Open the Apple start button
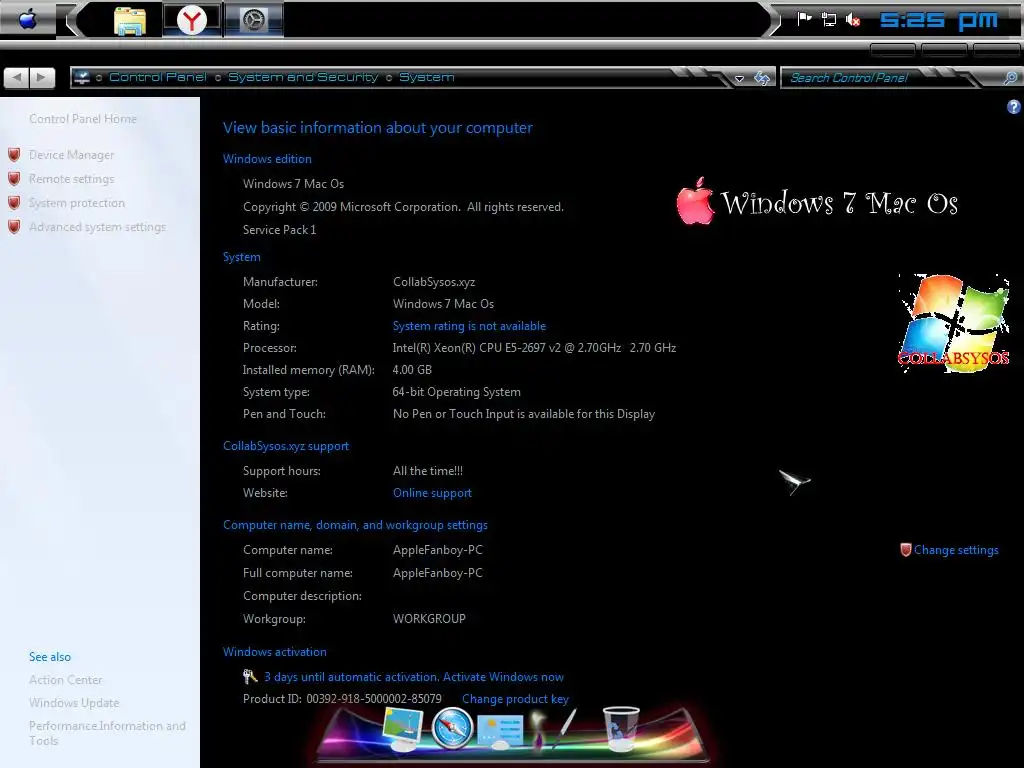1024x768 pixels. point(27,20)
